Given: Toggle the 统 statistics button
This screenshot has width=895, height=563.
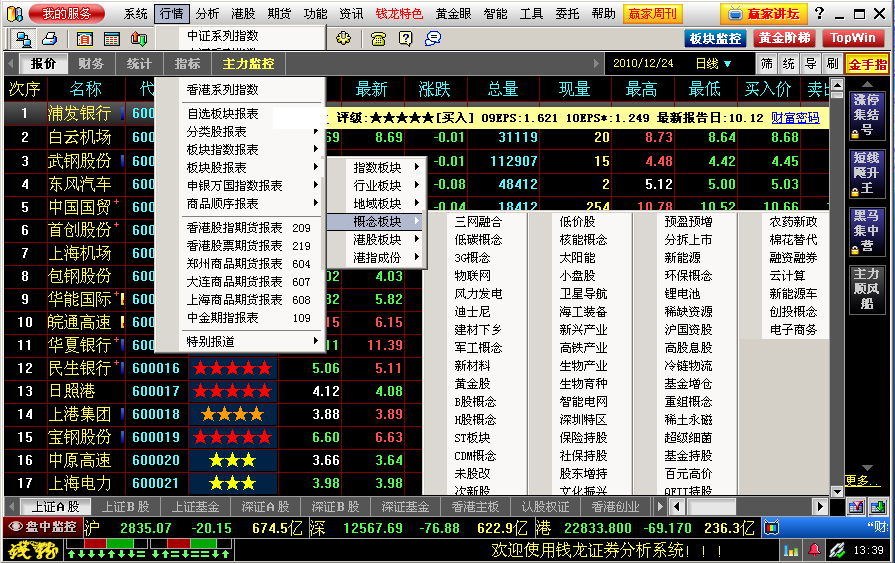Looking at the screenshot, I should [789, 63].
